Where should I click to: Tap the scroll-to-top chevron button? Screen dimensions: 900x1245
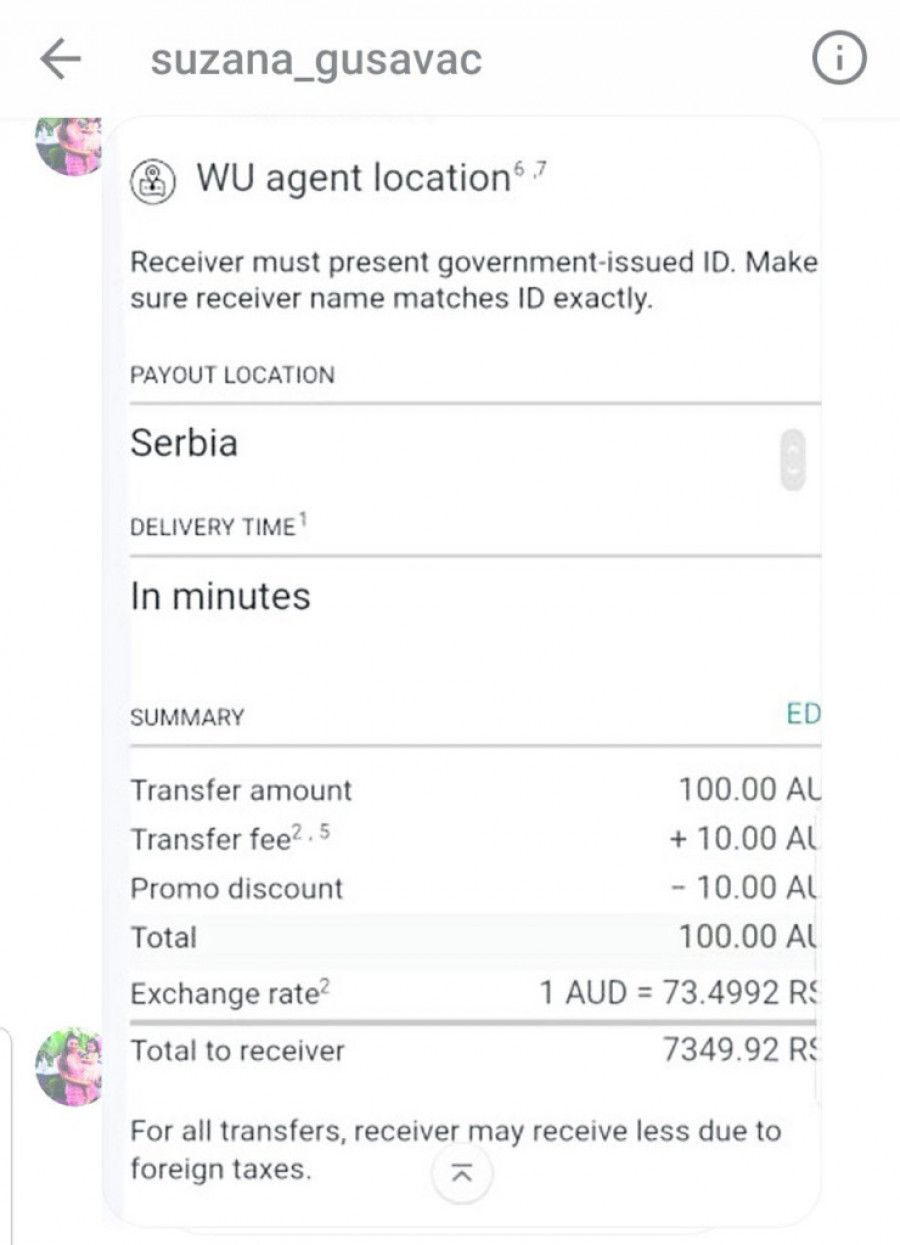(462, 1174)
